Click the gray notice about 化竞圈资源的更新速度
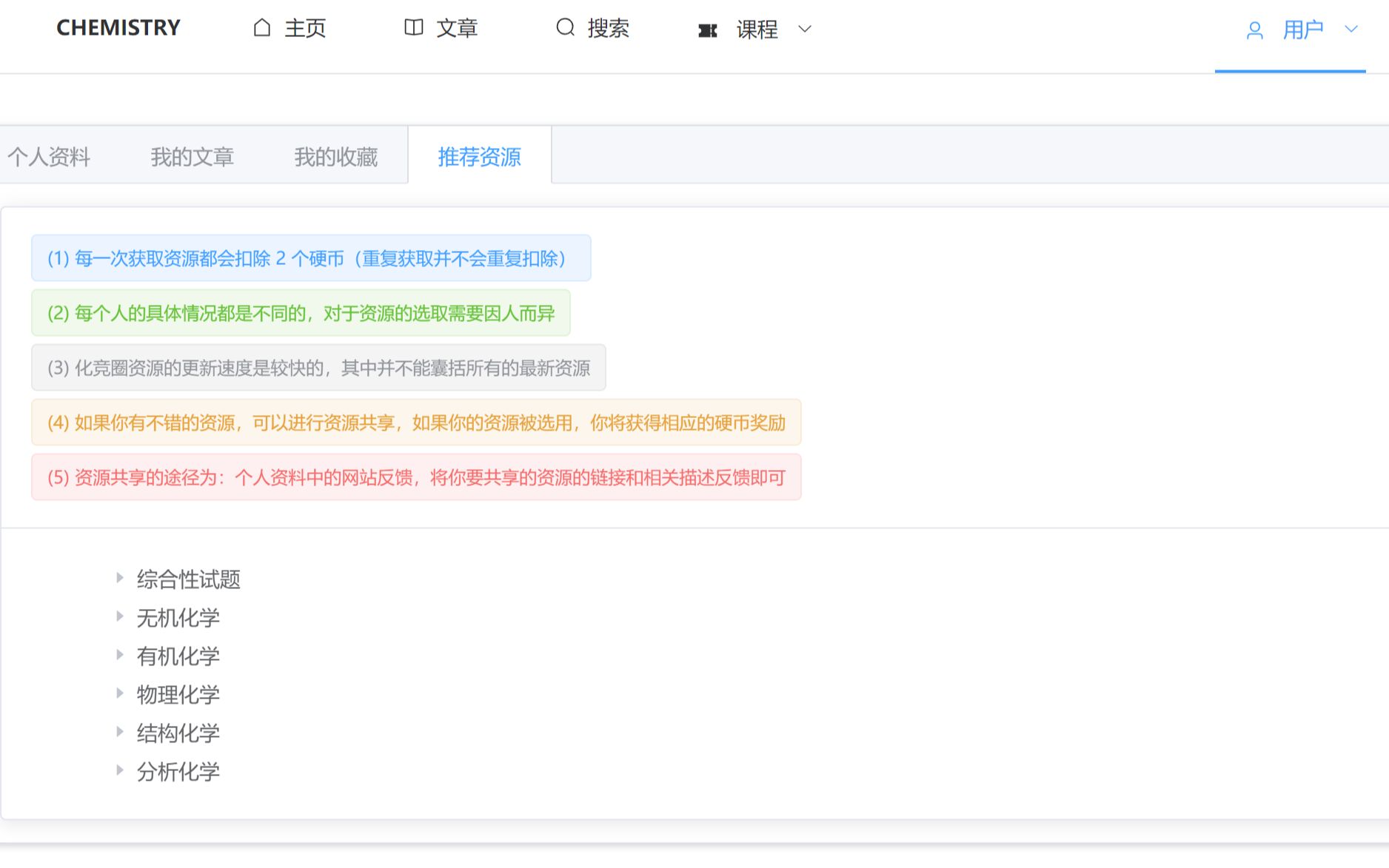1389x868 pixels. (318, 368)
